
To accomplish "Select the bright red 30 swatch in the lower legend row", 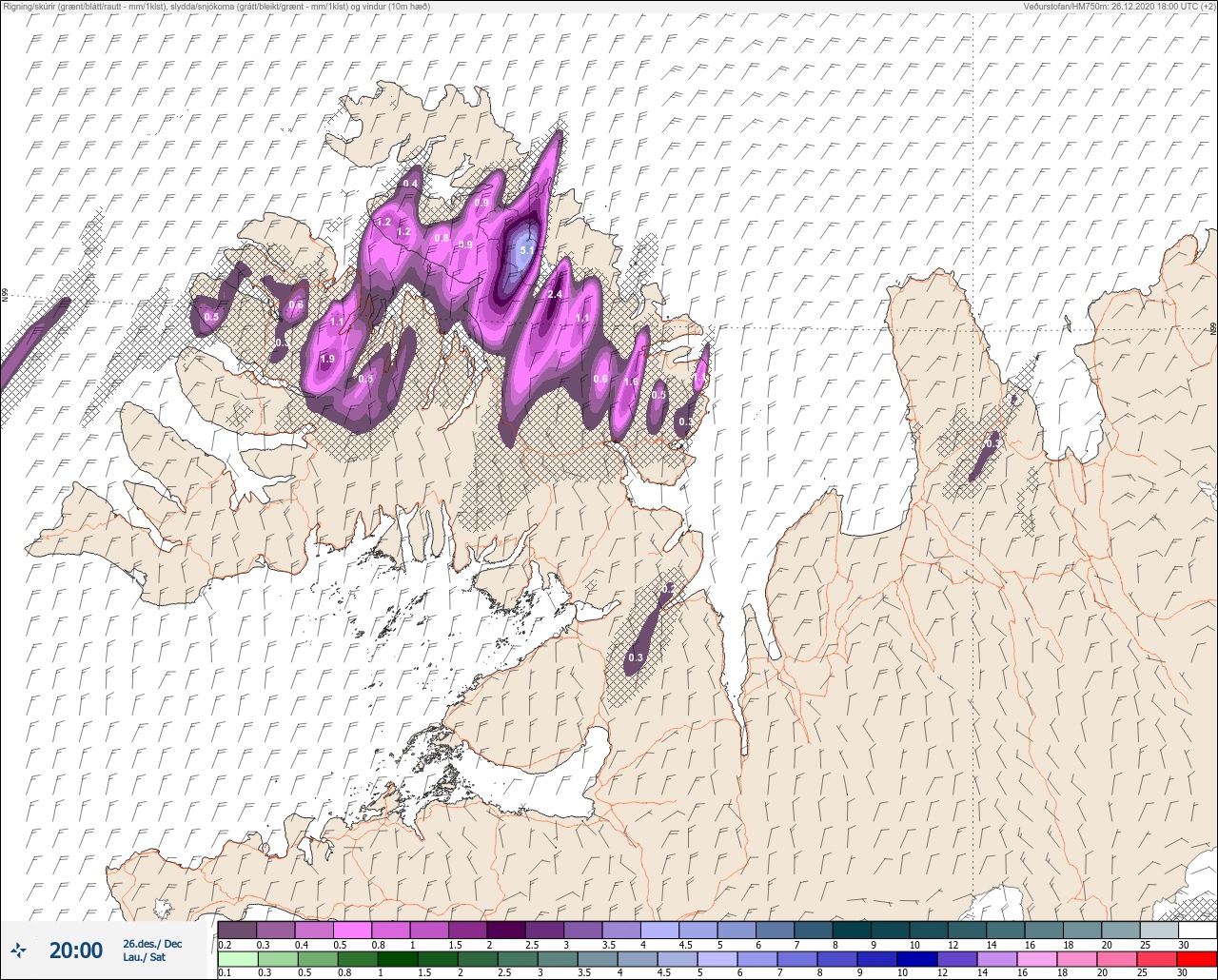I will point(1197,959).
